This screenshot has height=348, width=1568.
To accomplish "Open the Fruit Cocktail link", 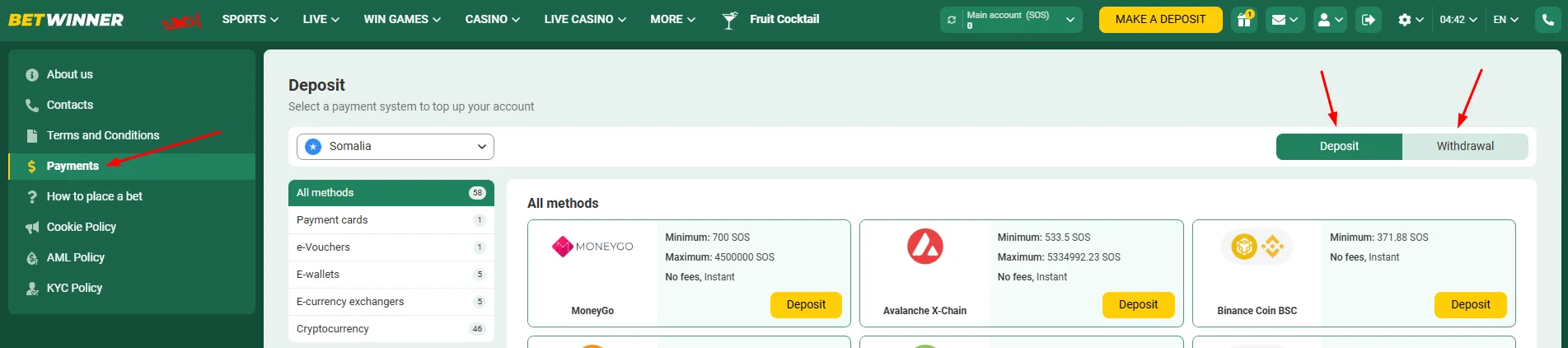I will (784, 19).
